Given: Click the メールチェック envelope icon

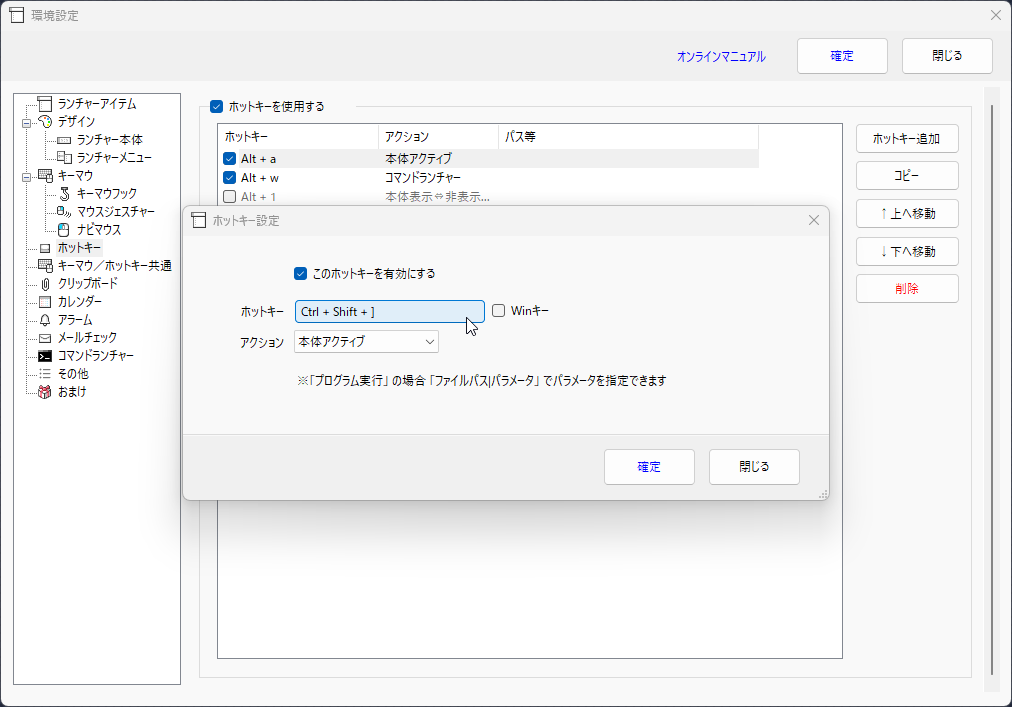Looking at the screenshot, I should [x=45, y=338].
